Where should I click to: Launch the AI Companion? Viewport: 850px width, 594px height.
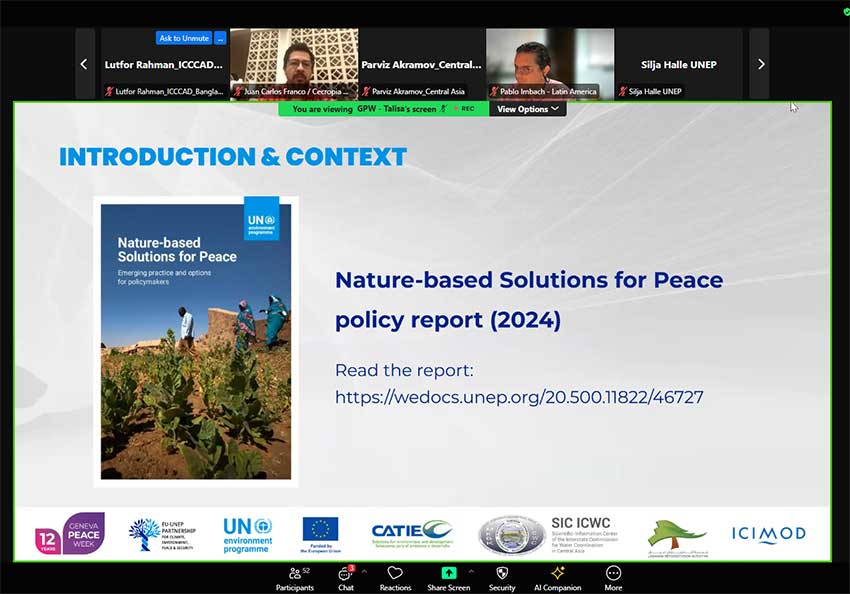click(557, 575)
